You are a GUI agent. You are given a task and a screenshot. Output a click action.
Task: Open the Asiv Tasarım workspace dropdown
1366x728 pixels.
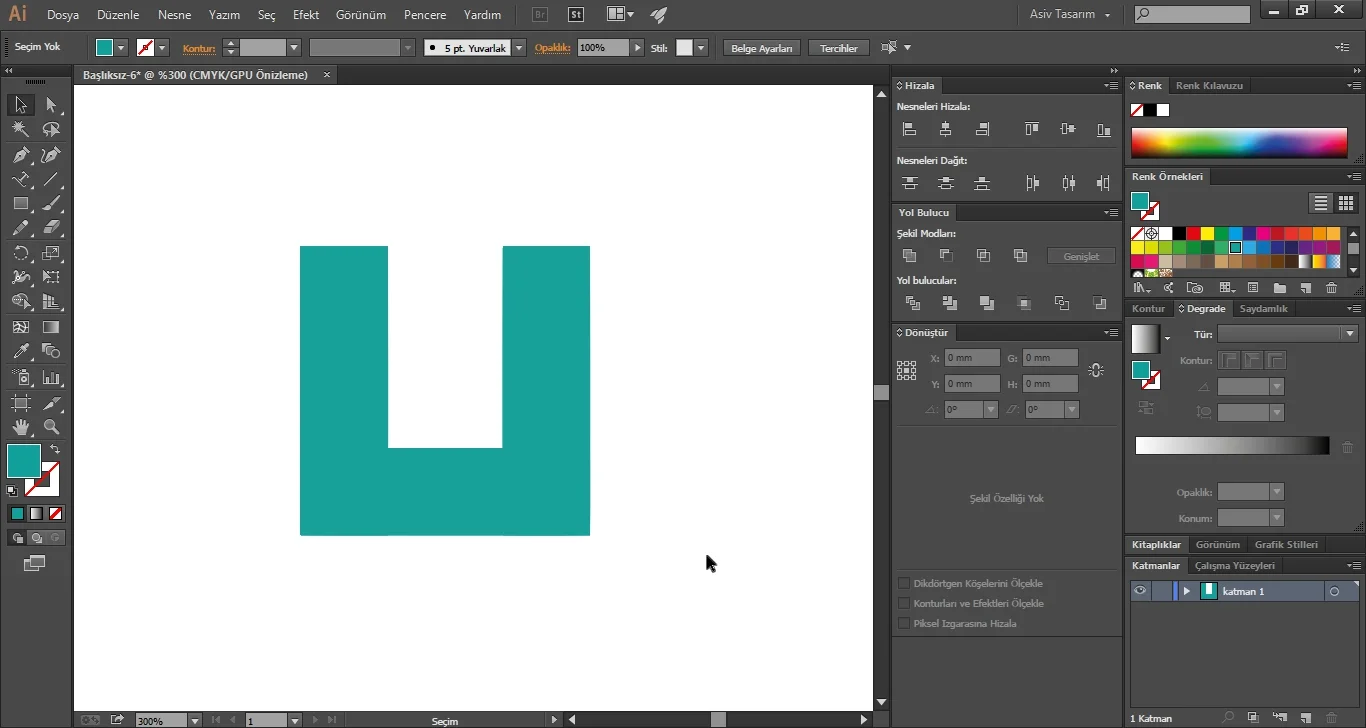coord(1070,15)
